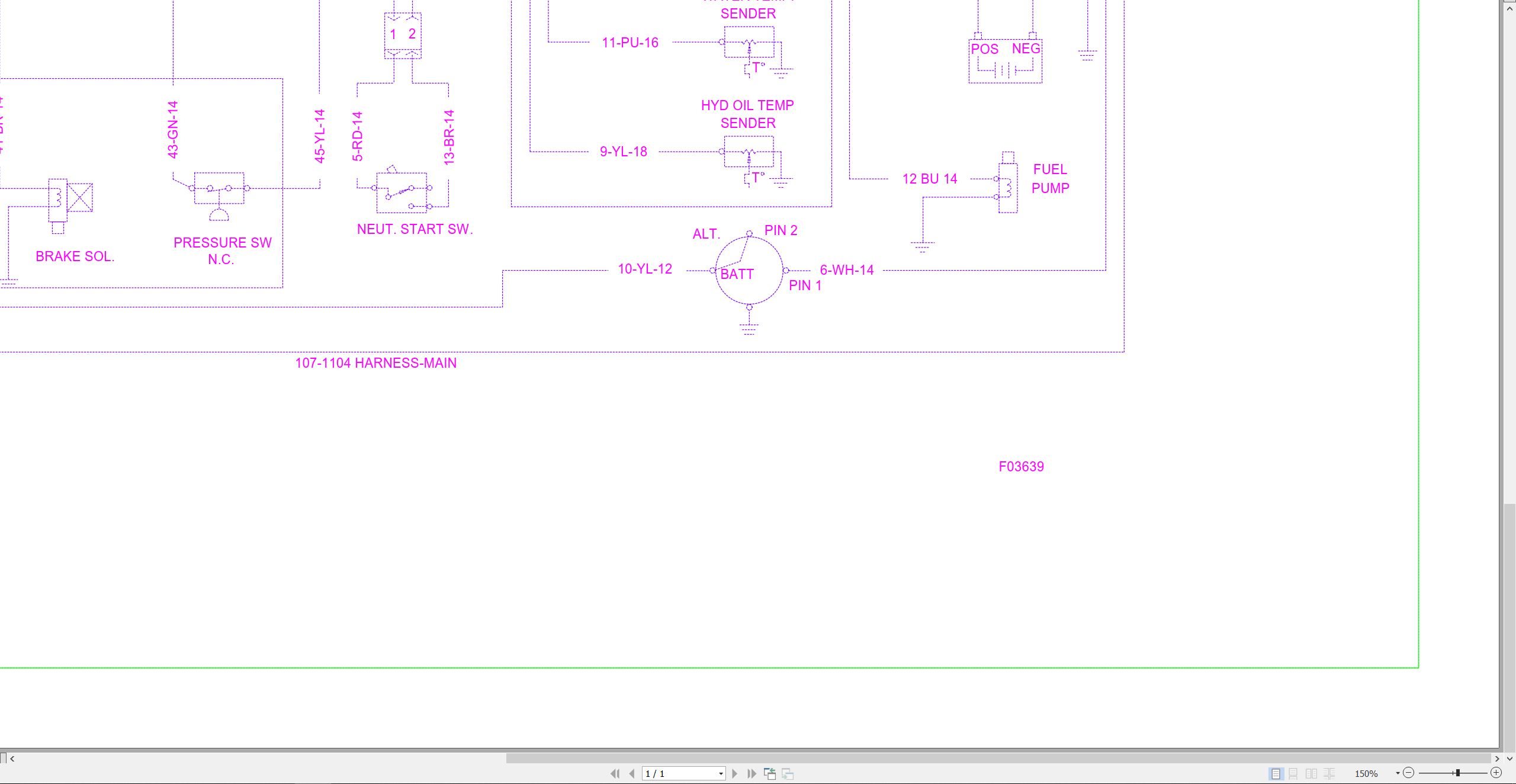
Task: Click the vertical scrollbar down arrow
Action: tap(1509, 758)
